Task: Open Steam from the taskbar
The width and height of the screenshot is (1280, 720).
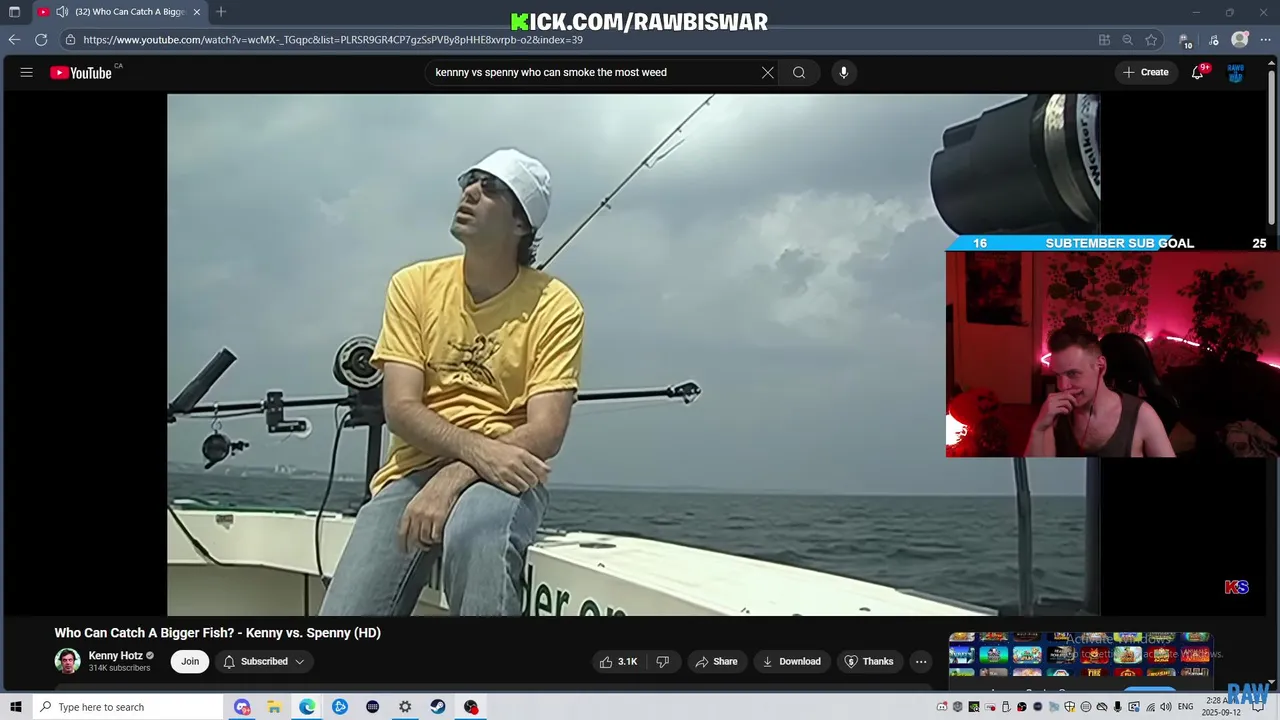Action: (438, 707)
